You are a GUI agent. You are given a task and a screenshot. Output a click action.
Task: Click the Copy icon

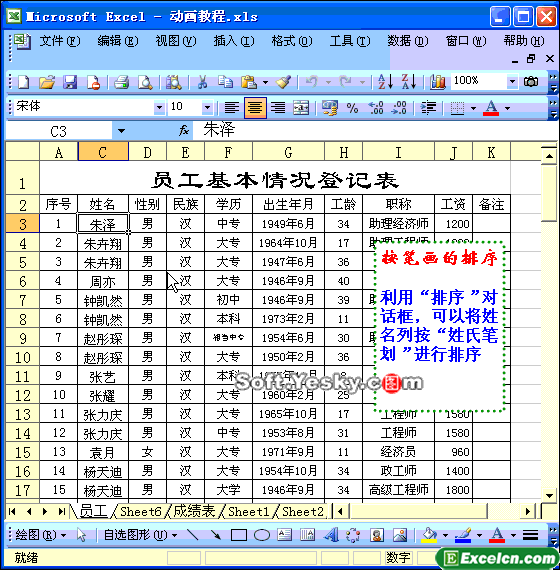coord(225,82)
